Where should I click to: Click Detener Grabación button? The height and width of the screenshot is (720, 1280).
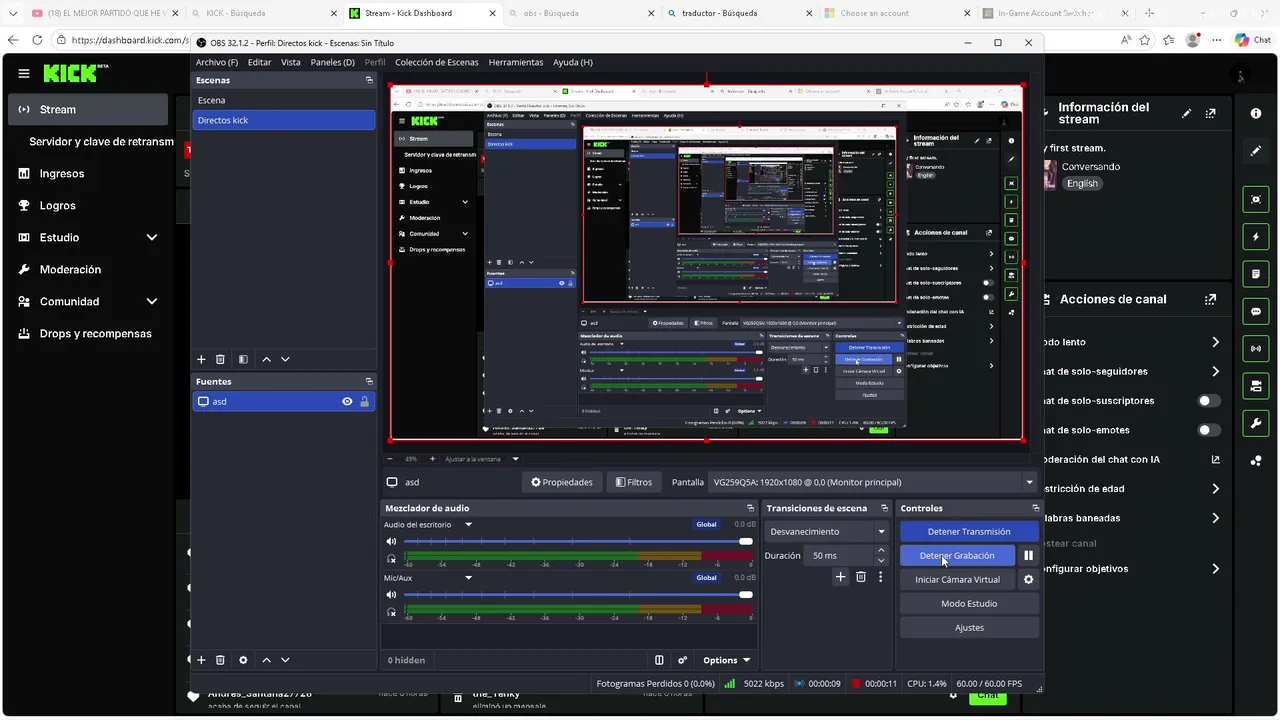click(957, 555)
